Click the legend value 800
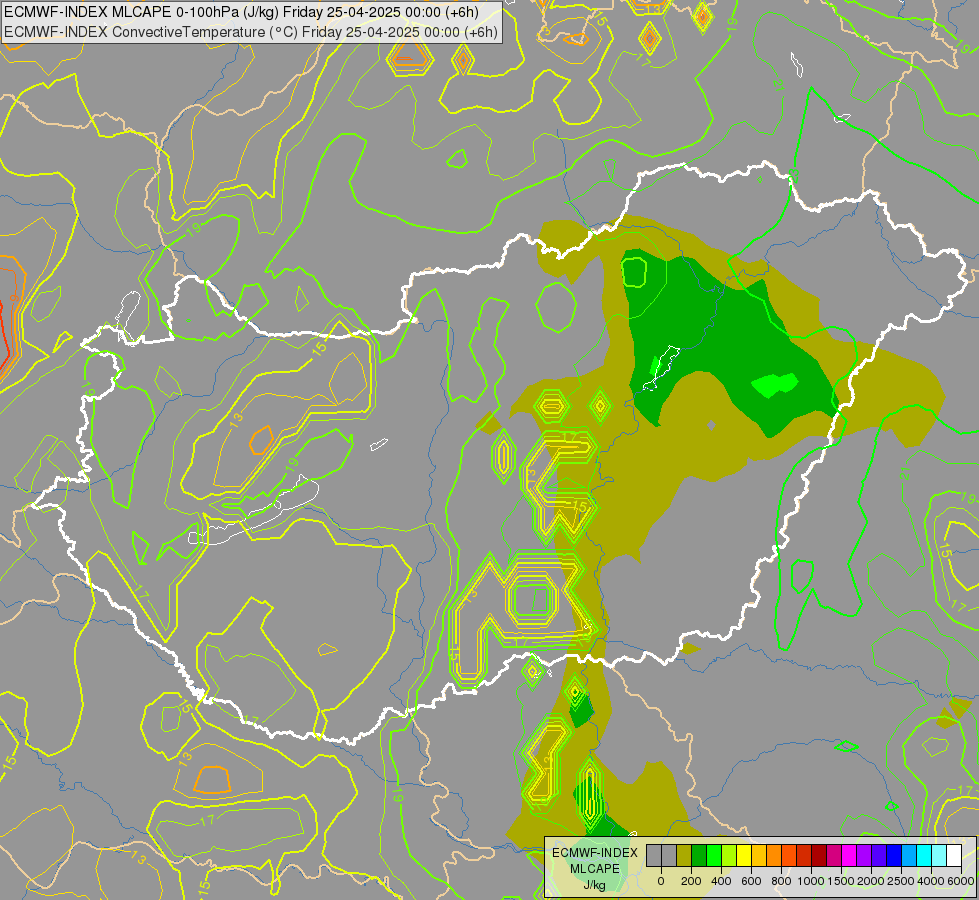Image resolution: width=979 pixels, height=900 pixels. coord(781,881)
